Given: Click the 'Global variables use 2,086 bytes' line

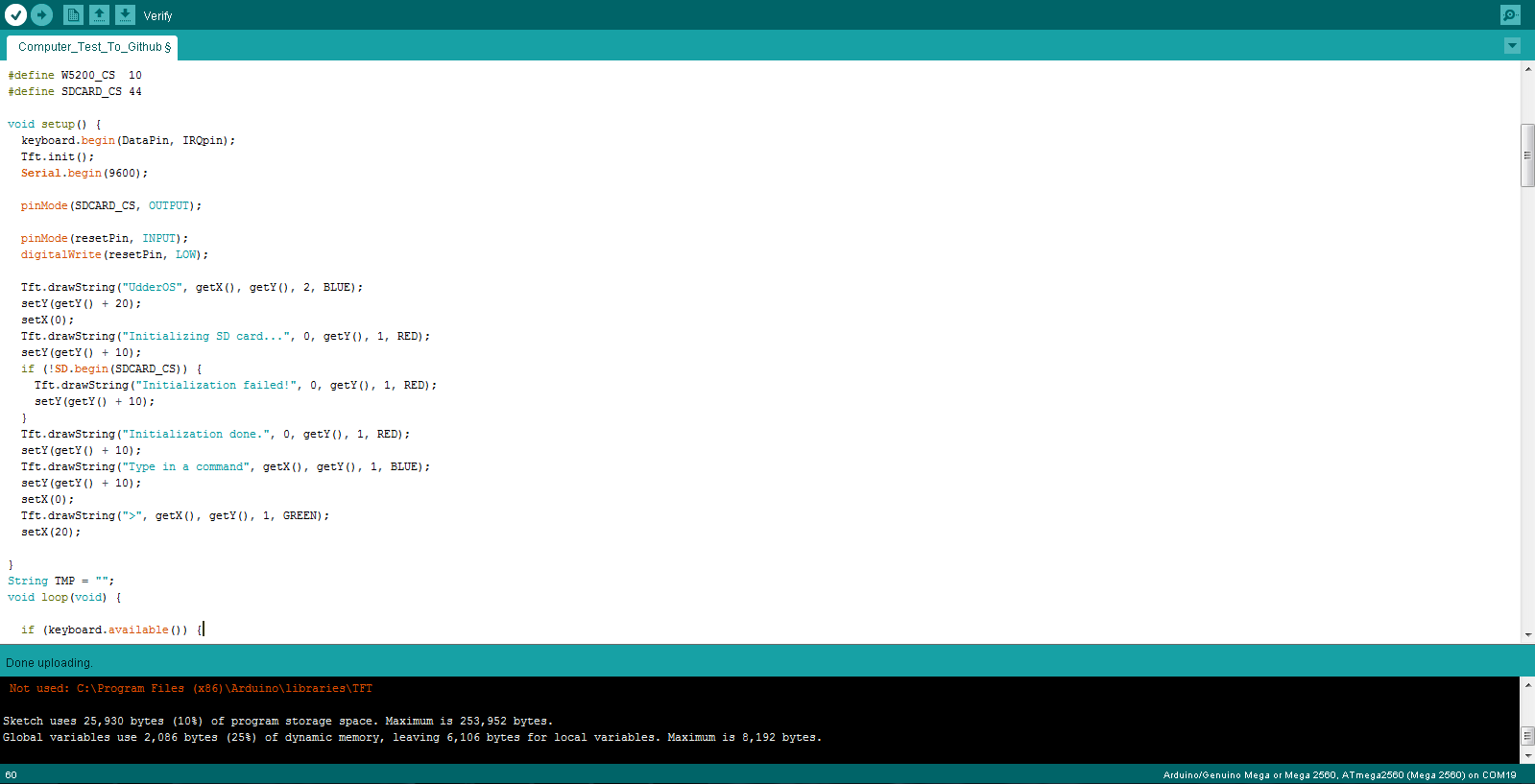Looking at the screenshot, I should [413, 737].
